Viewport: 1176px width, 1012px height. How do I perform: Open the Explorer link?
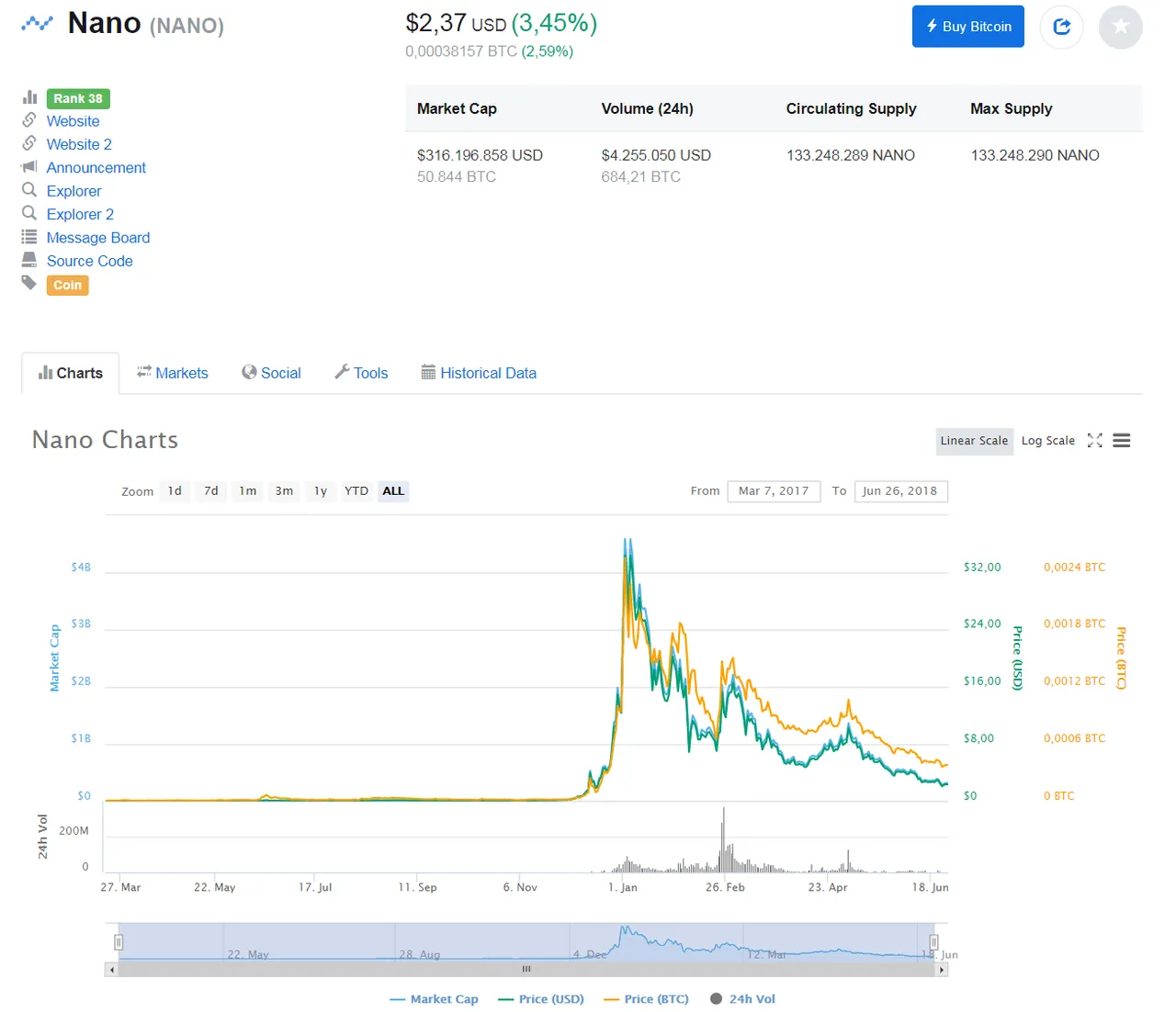tap(74, 191)
